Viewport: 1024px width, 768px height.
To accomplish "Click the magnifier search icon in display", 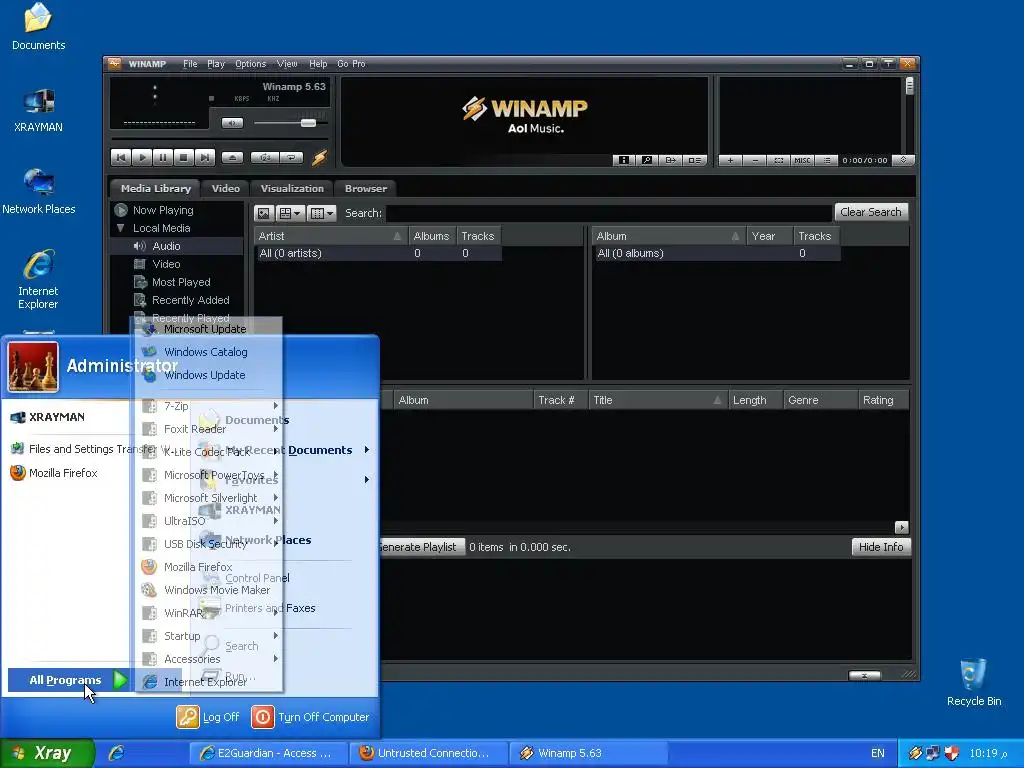I will (x=647, y=160).
